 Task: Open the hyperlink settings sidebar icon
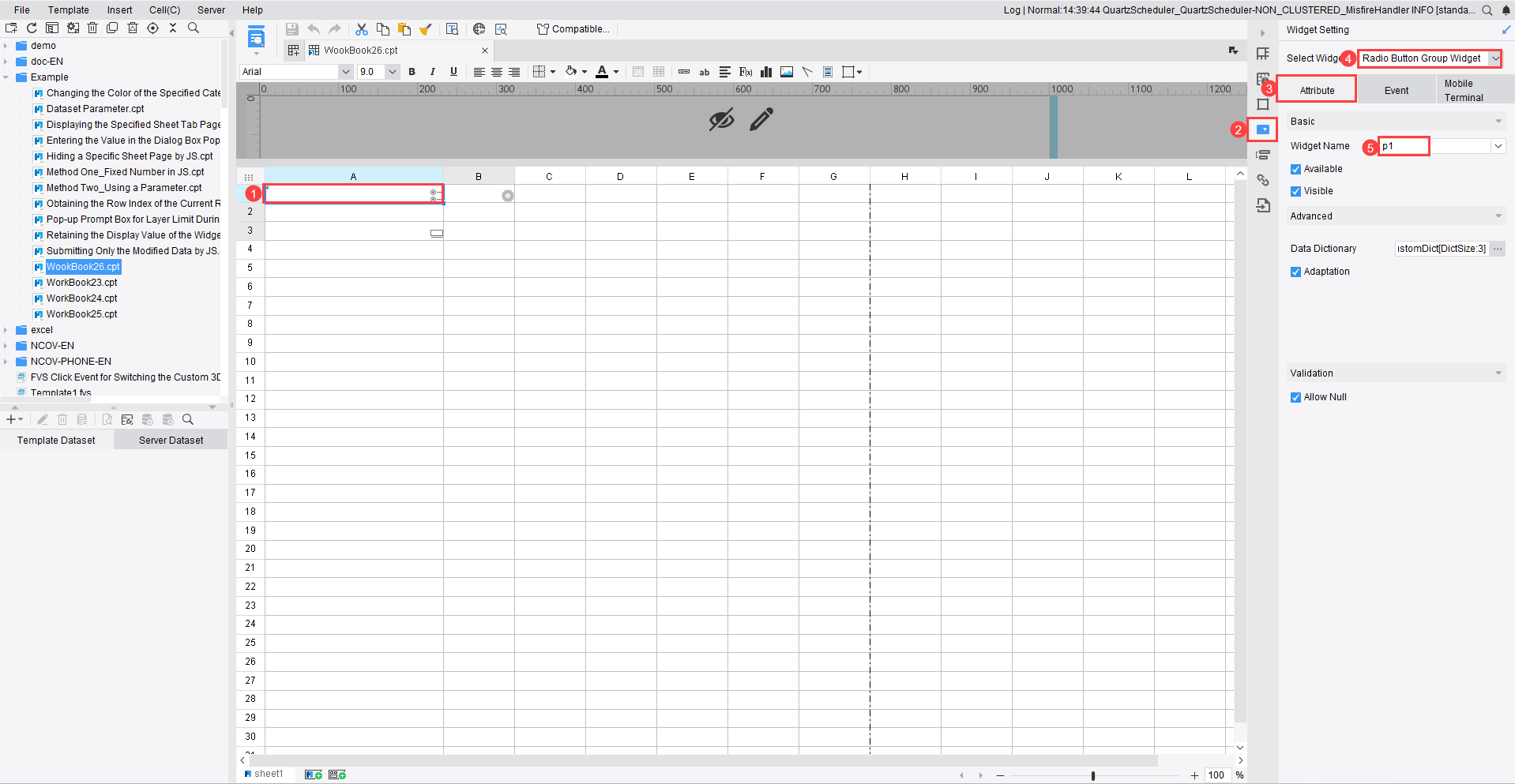[1263, 180]
